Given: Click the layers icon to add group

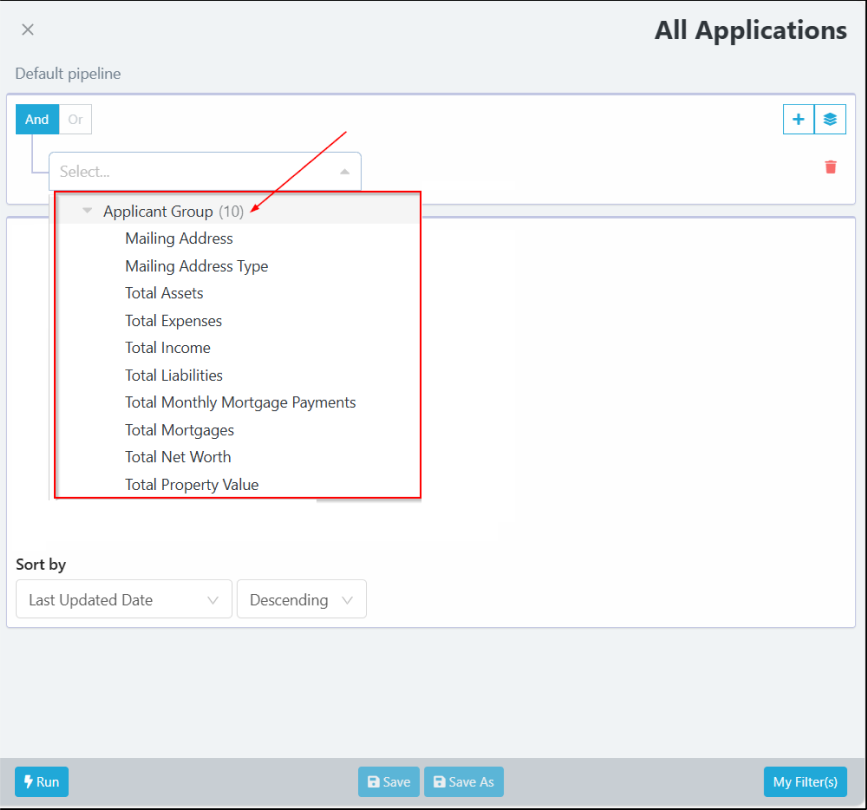Looking at the screenshot, I should tap(830, 120).
